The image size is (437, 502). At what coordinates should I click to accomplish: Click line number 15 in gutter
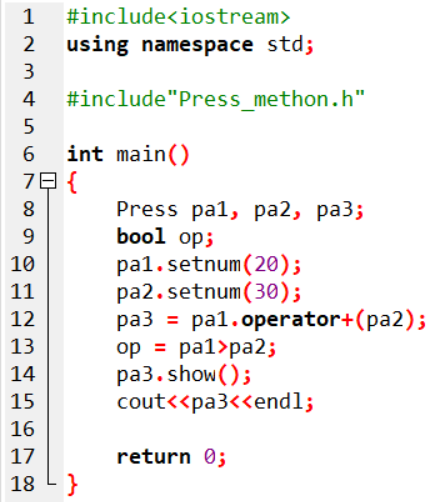23,402
